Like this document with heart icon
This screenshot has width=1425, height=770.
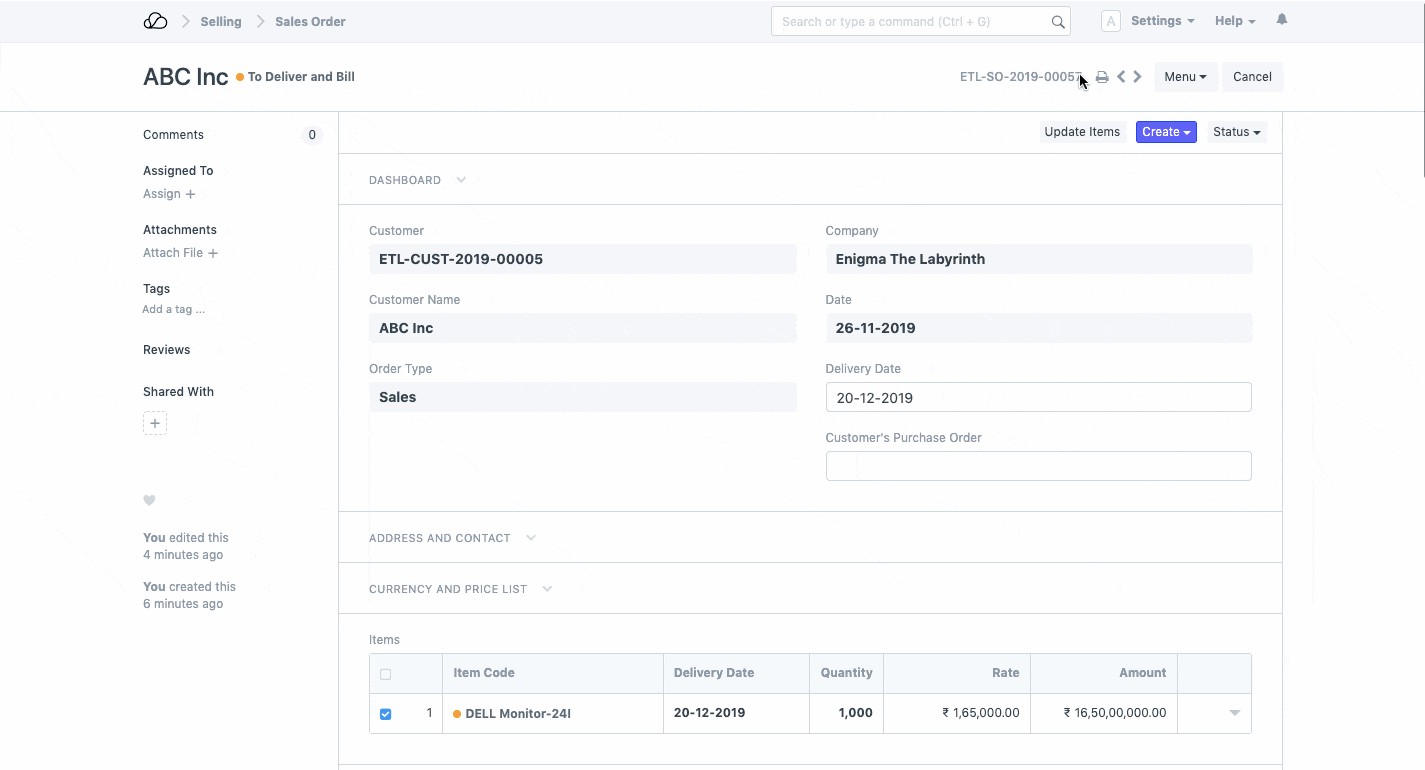[149, 500]
